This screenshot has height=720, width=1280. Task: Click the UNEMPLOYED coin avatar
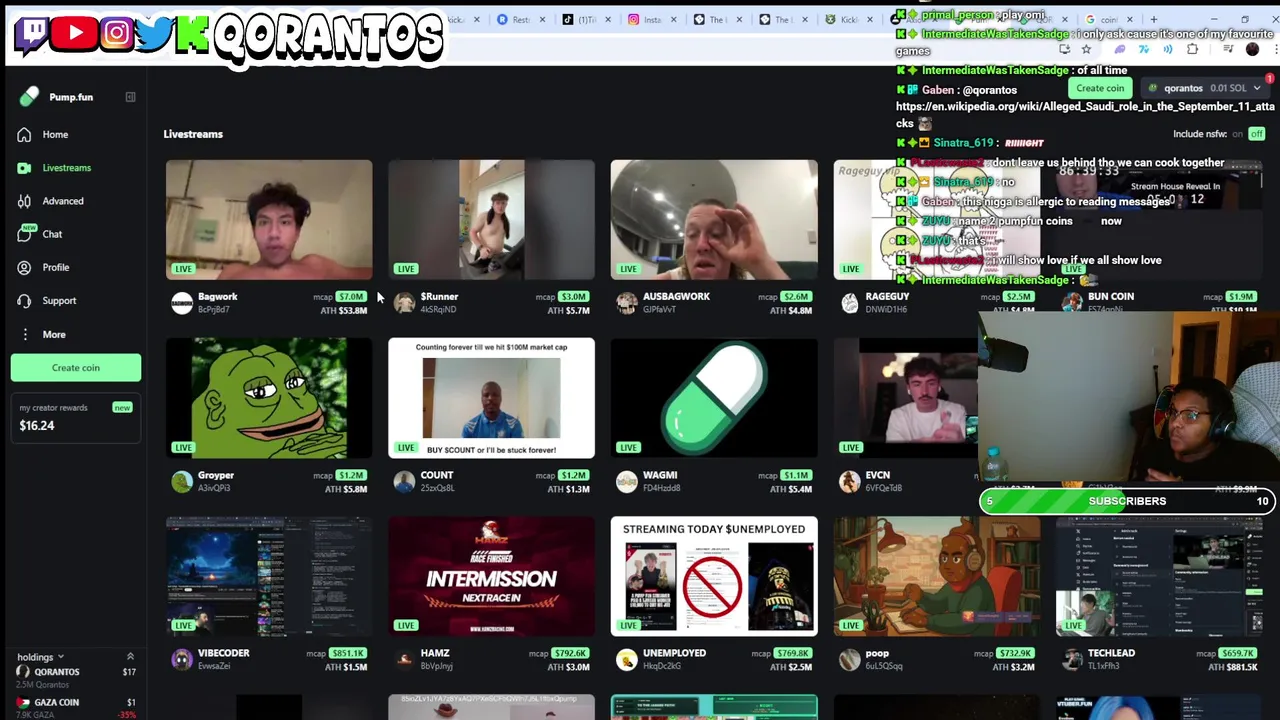pyautogui.click(x=626, y=659)
